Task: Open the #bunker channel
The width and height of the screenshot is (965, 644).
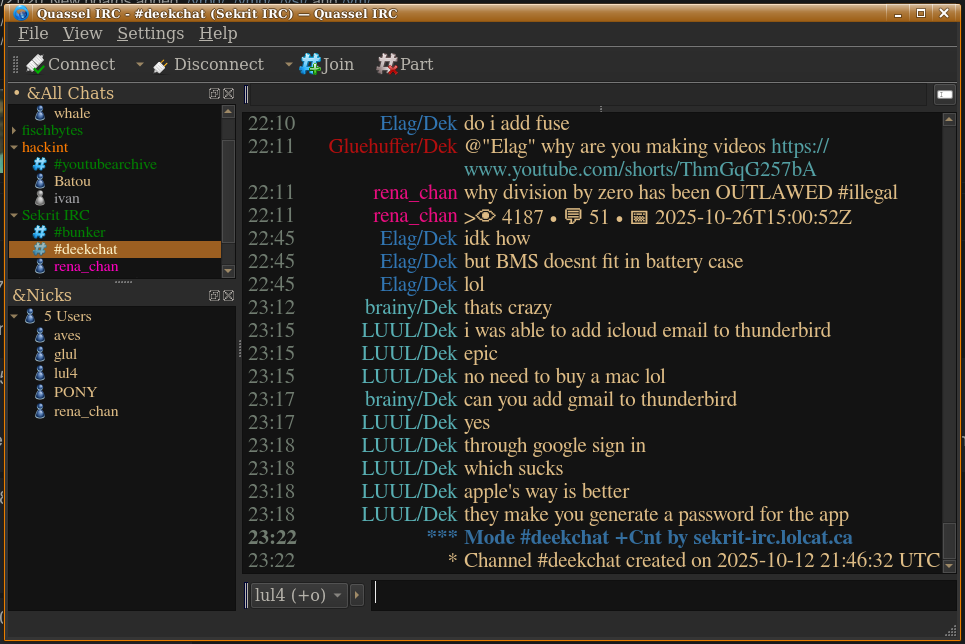Action: [x=79, y=232]
